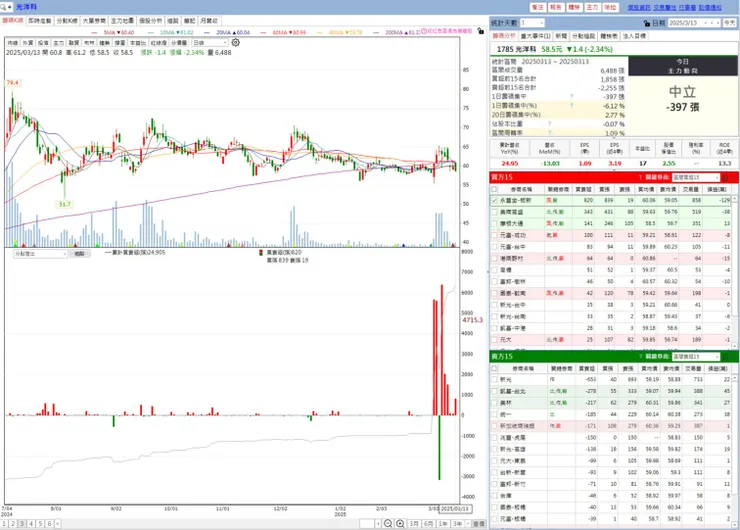Open 關鍵券商 dropdown in 買方15 header
This screenshot has height=530, width=740.
[696, 178]
